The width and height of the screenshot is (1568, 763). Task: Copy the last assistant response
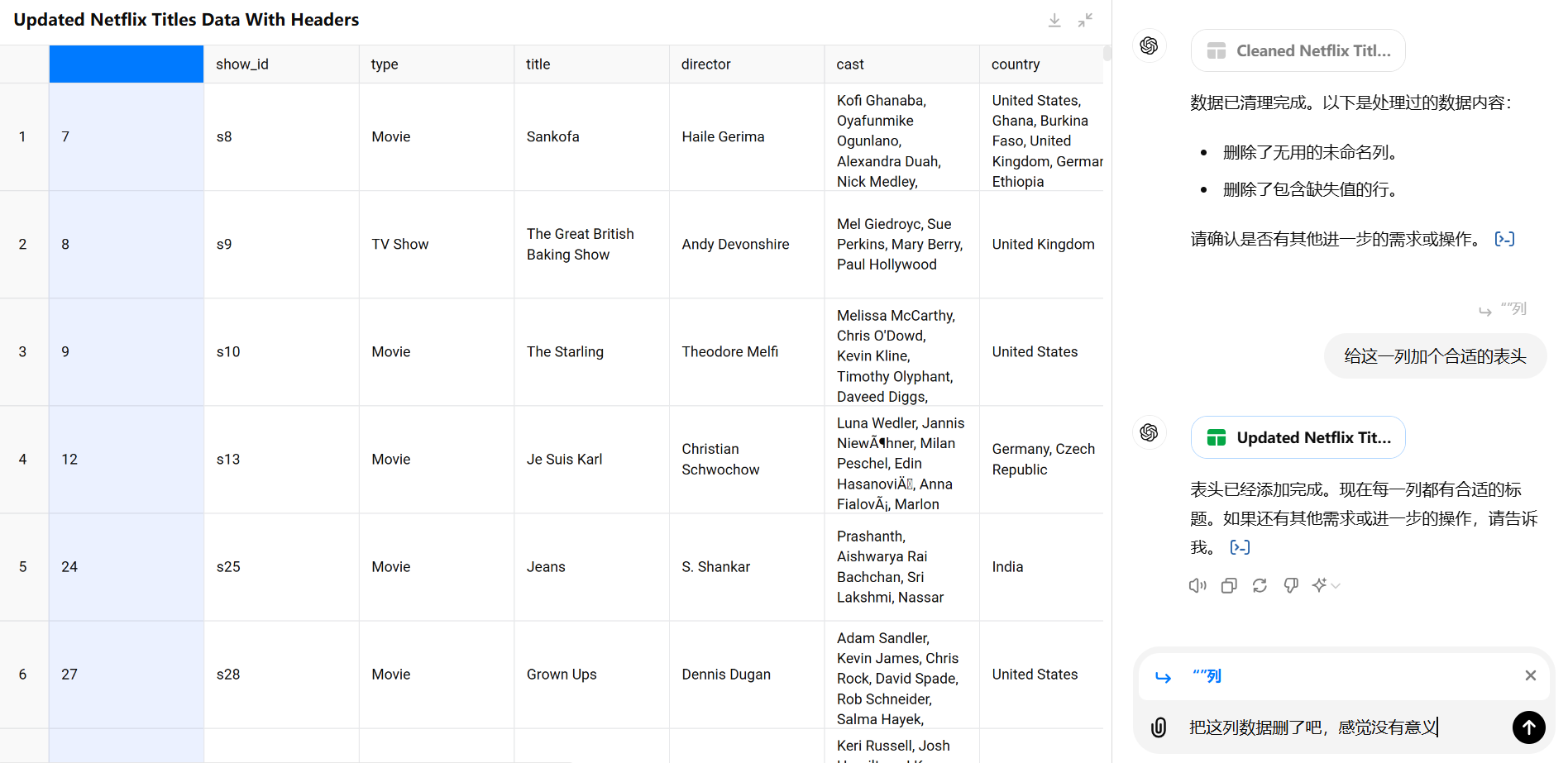1229,585
